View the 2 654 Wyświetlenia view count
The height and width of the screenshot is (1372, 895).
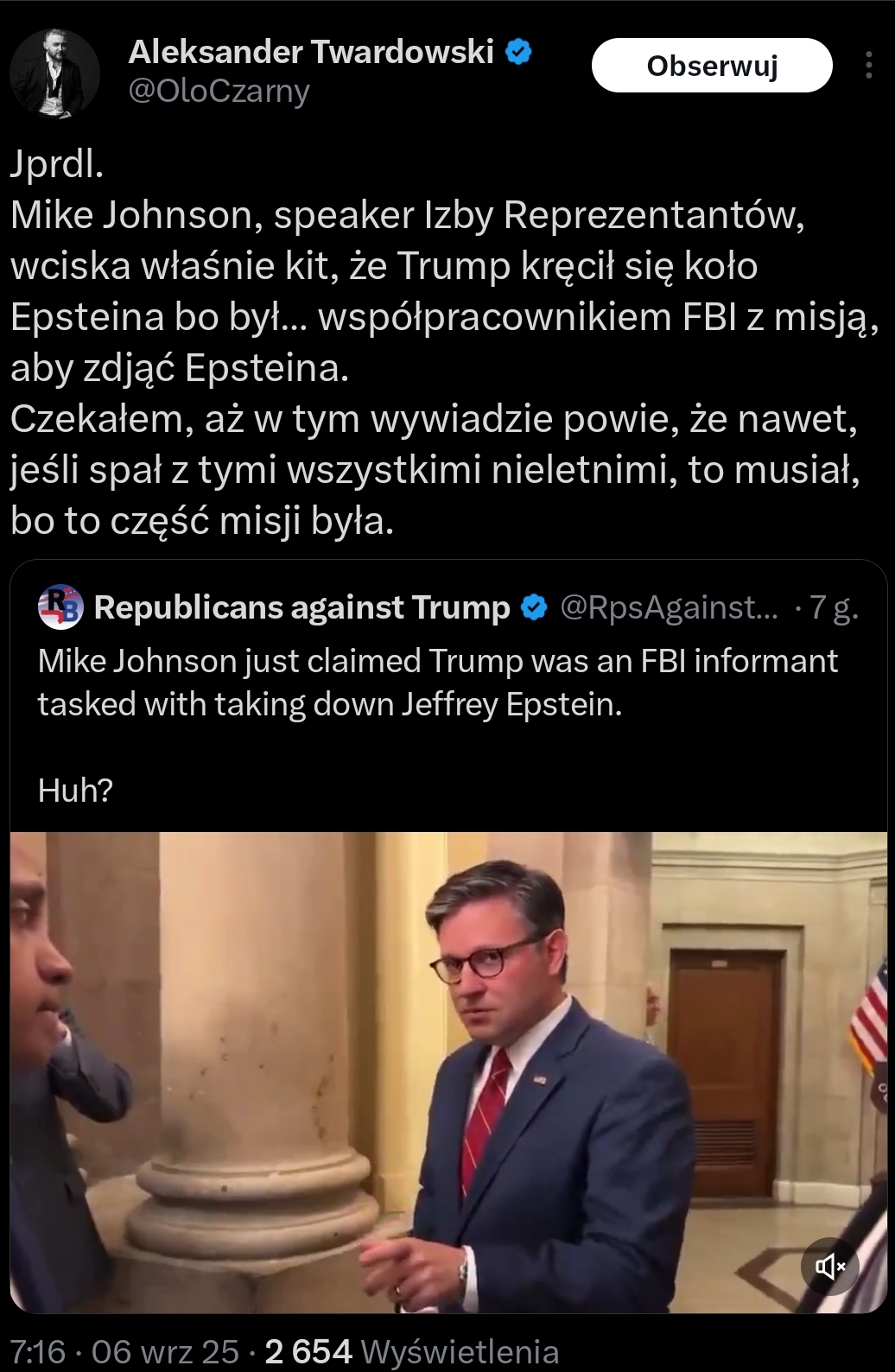pos(412,1351)
